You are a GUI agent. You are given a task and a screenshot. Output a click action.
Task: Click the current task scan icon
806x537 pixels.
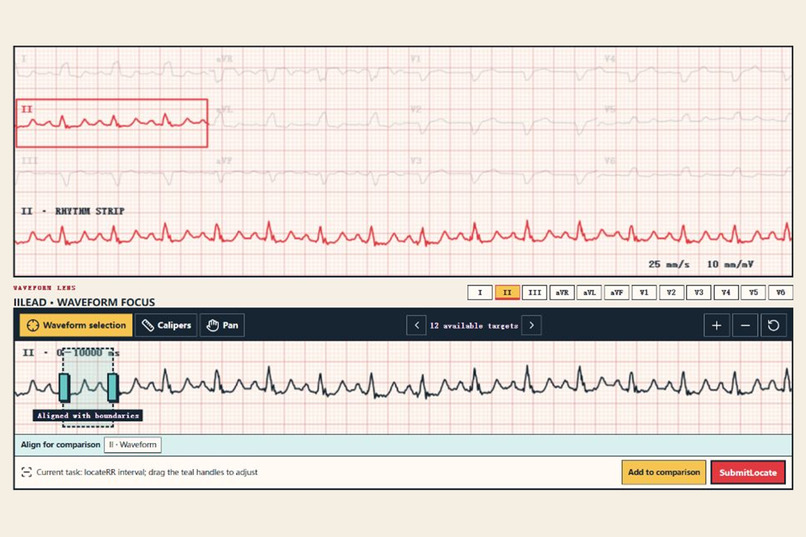[27, 472]
